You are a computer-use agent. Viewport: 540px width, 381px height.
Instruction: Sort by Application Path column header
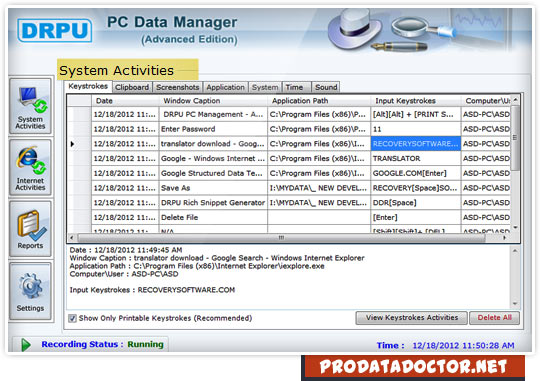(319, 101)
